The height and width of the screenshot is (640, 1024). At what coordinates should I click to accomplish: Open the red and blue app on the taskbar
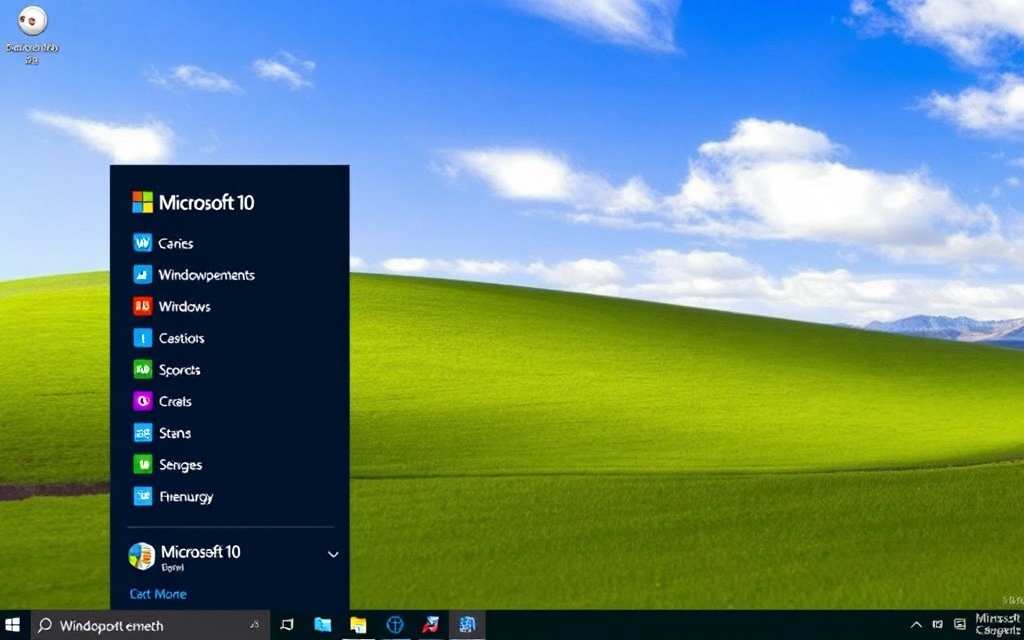[x=430, y=625]
